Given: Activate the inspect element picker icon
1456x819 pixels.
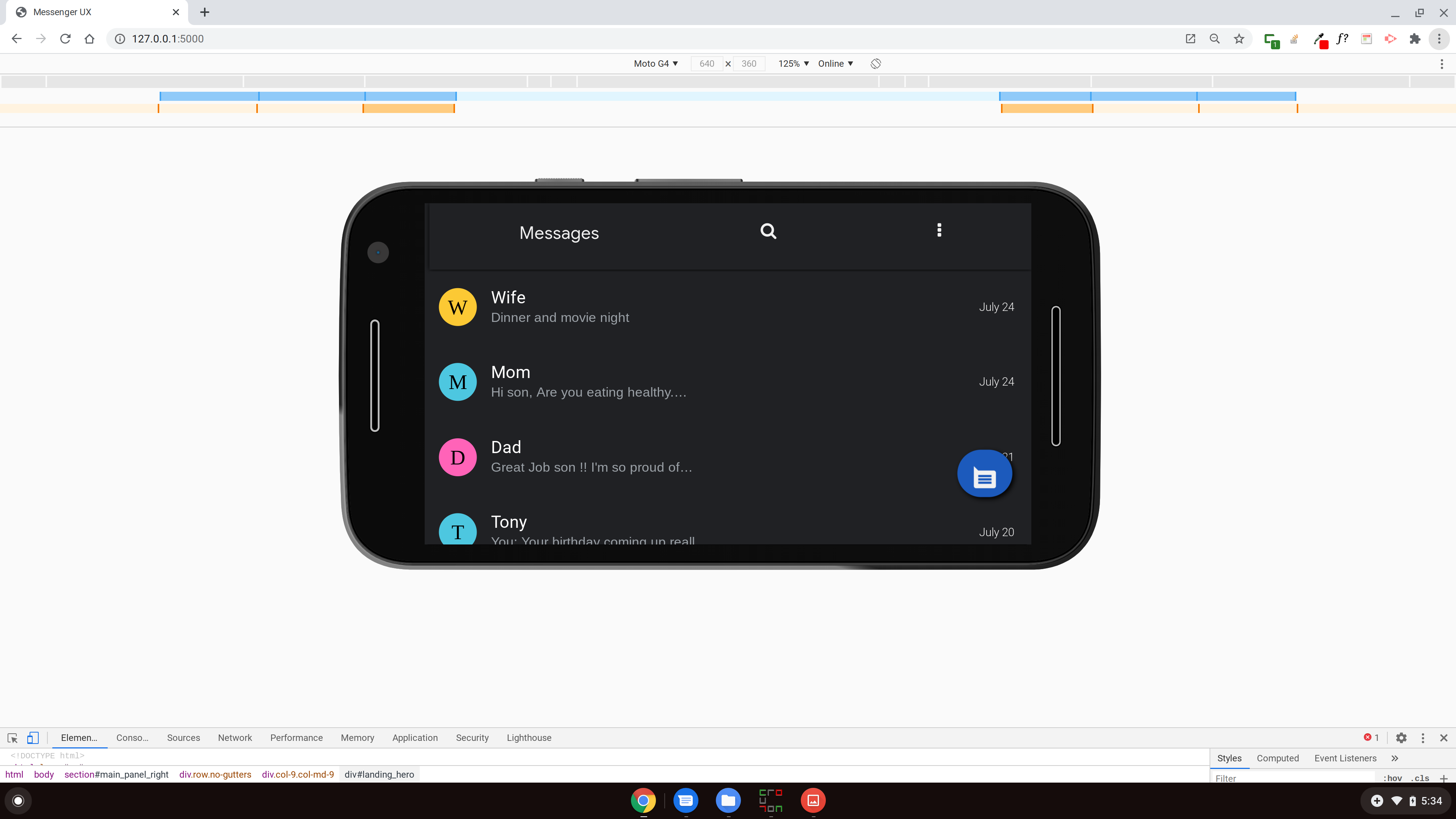Looking at the screenshot, I should point(13,737).
